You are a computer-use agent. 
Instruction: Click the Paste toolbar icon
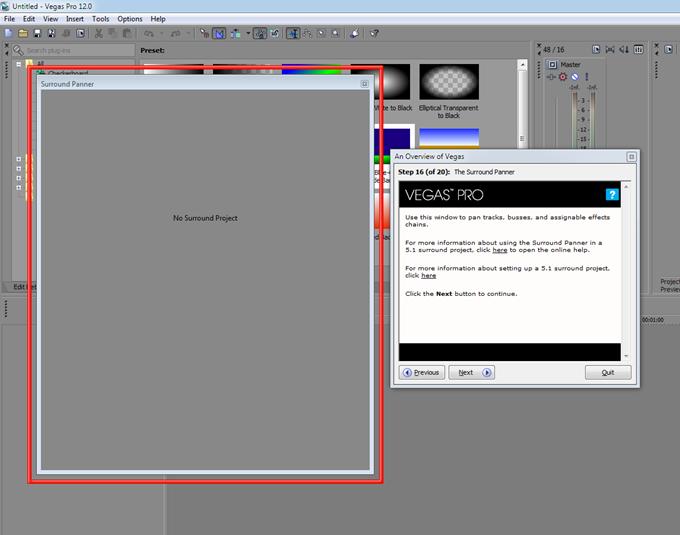(127, 33)
